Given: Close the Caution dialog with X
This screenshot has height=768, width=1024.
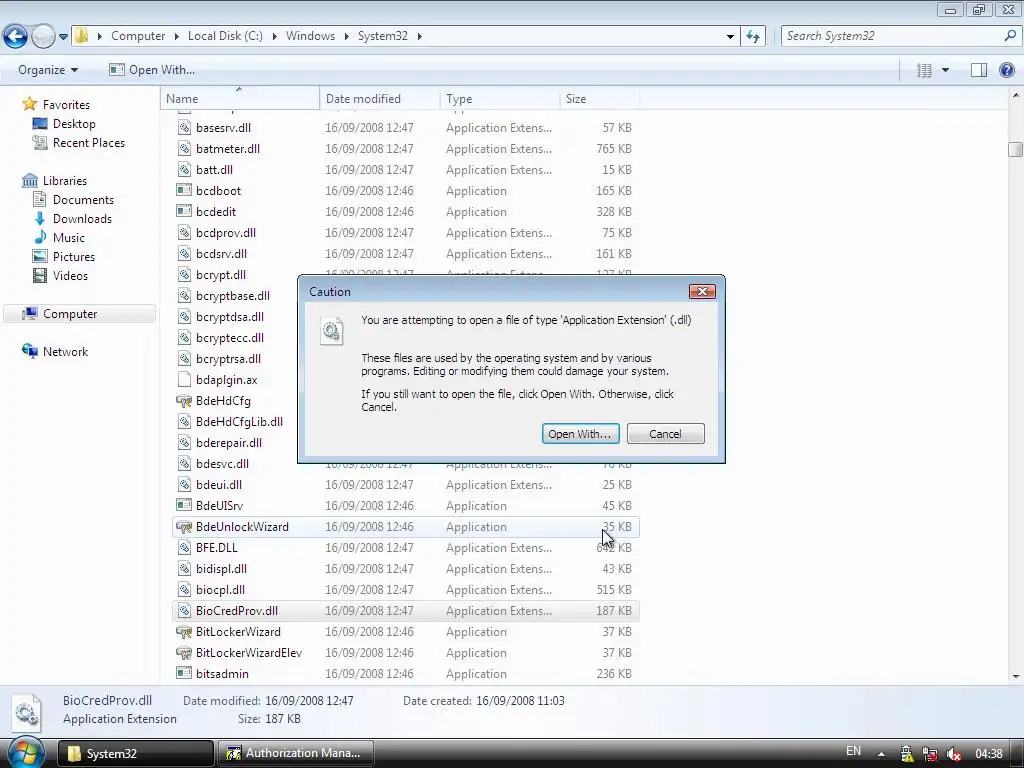Looking at the screenshot, I should [702, 291].
